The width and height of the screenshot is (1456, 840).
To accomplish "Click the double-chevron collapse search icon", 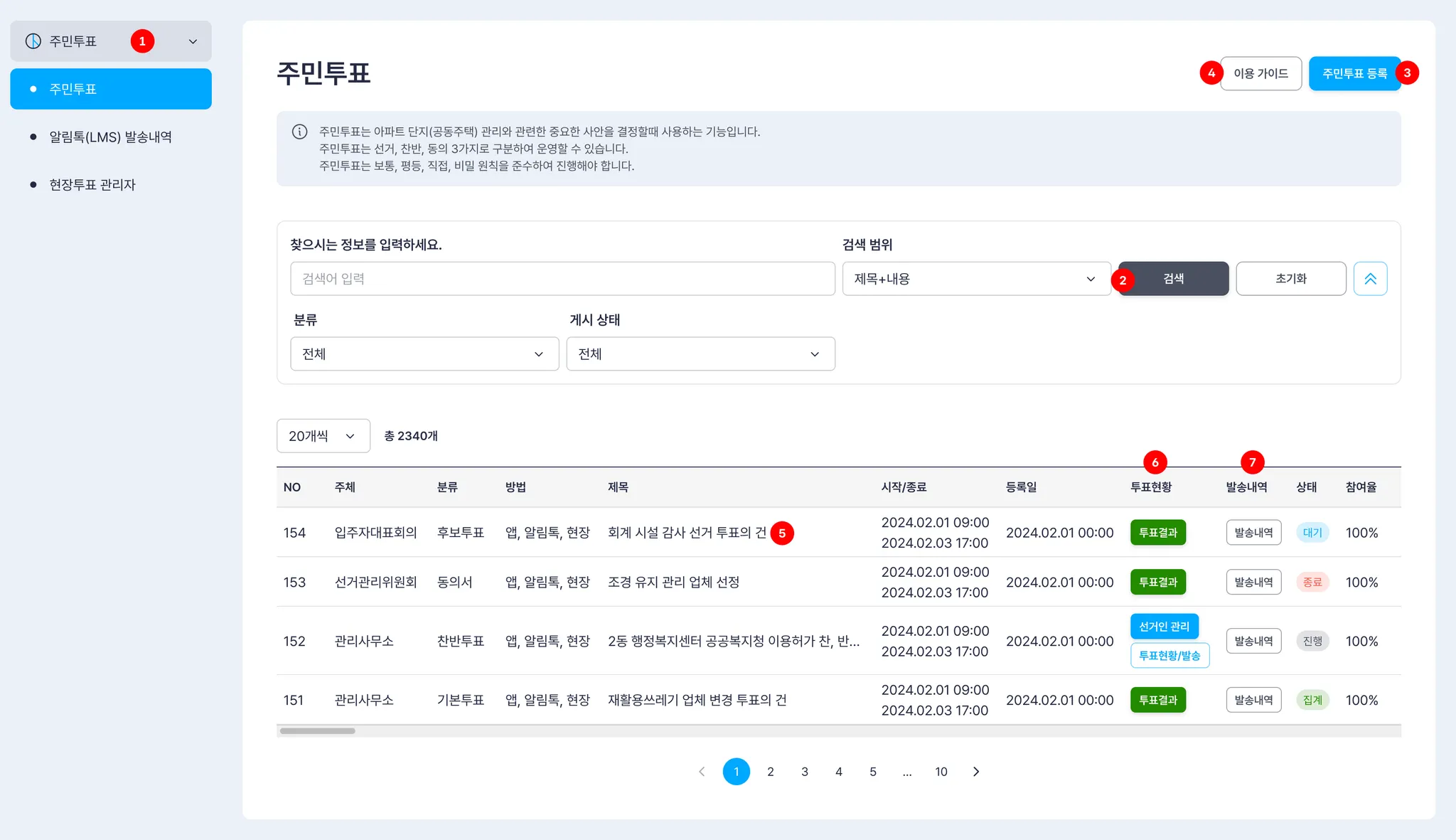I will coord(1370,279).
